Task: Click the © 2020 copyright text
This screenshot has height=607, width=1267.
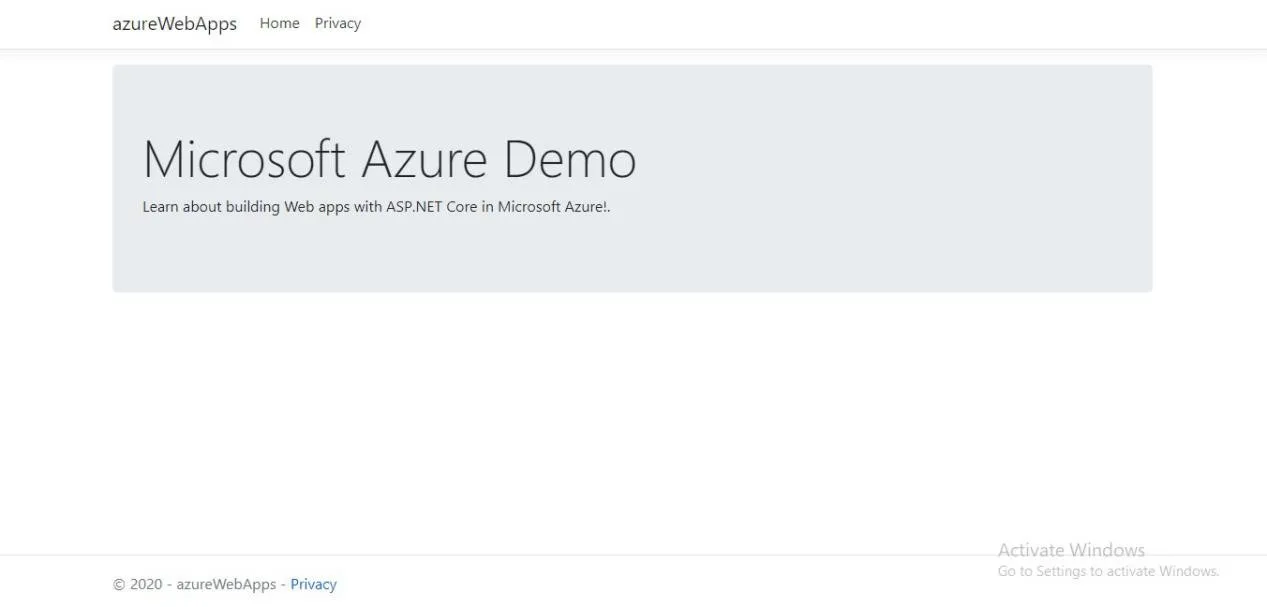Action: tap(137, 584)
